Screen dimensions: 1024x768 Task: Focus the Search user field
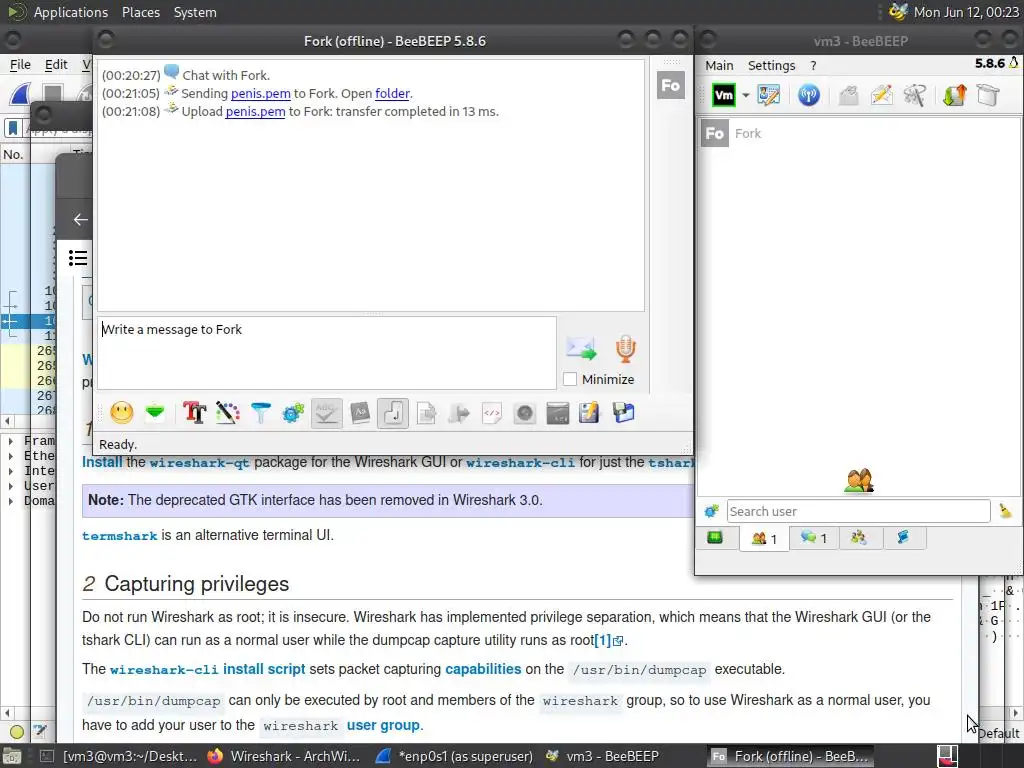click(858, 511)
